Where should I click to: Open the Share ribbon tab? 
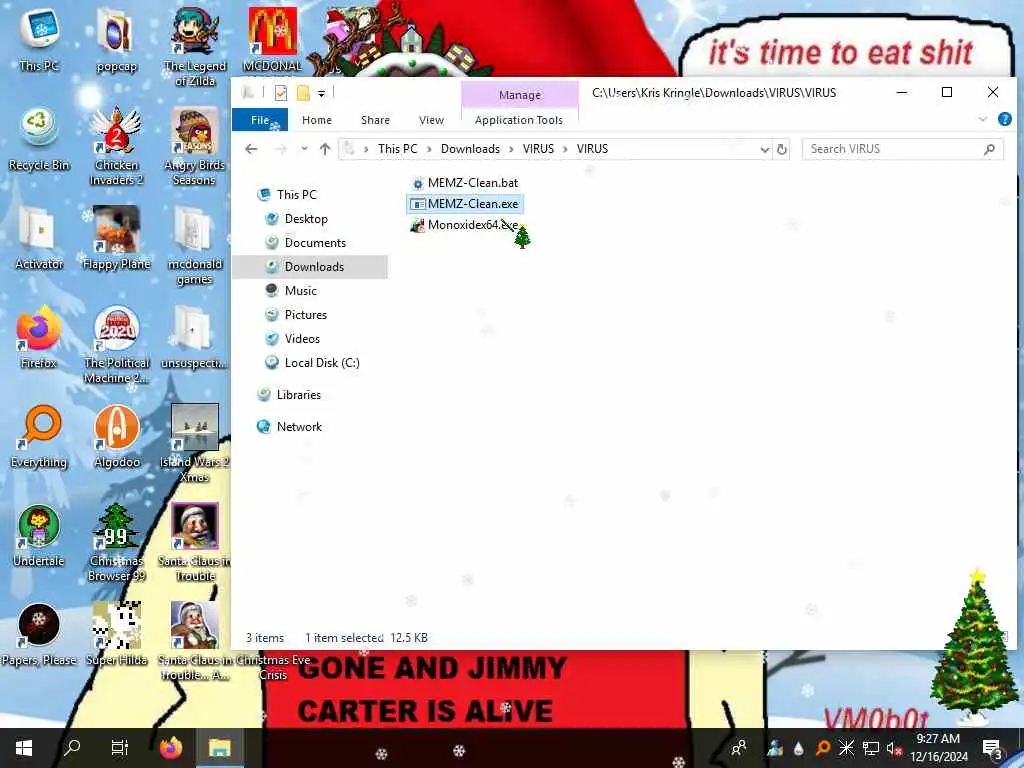point(375,120)
